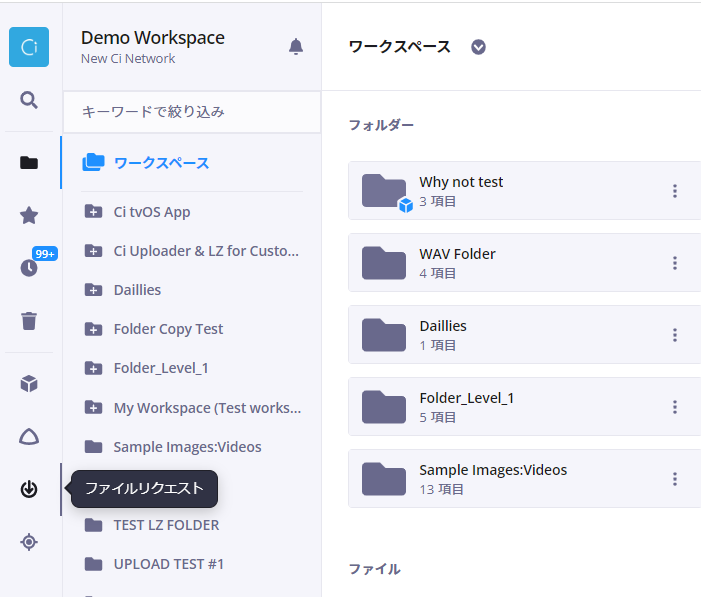
Task: Expand the Ci tvOS App folder plus icon
Action: pyautogui.click(x=93, y=212)
